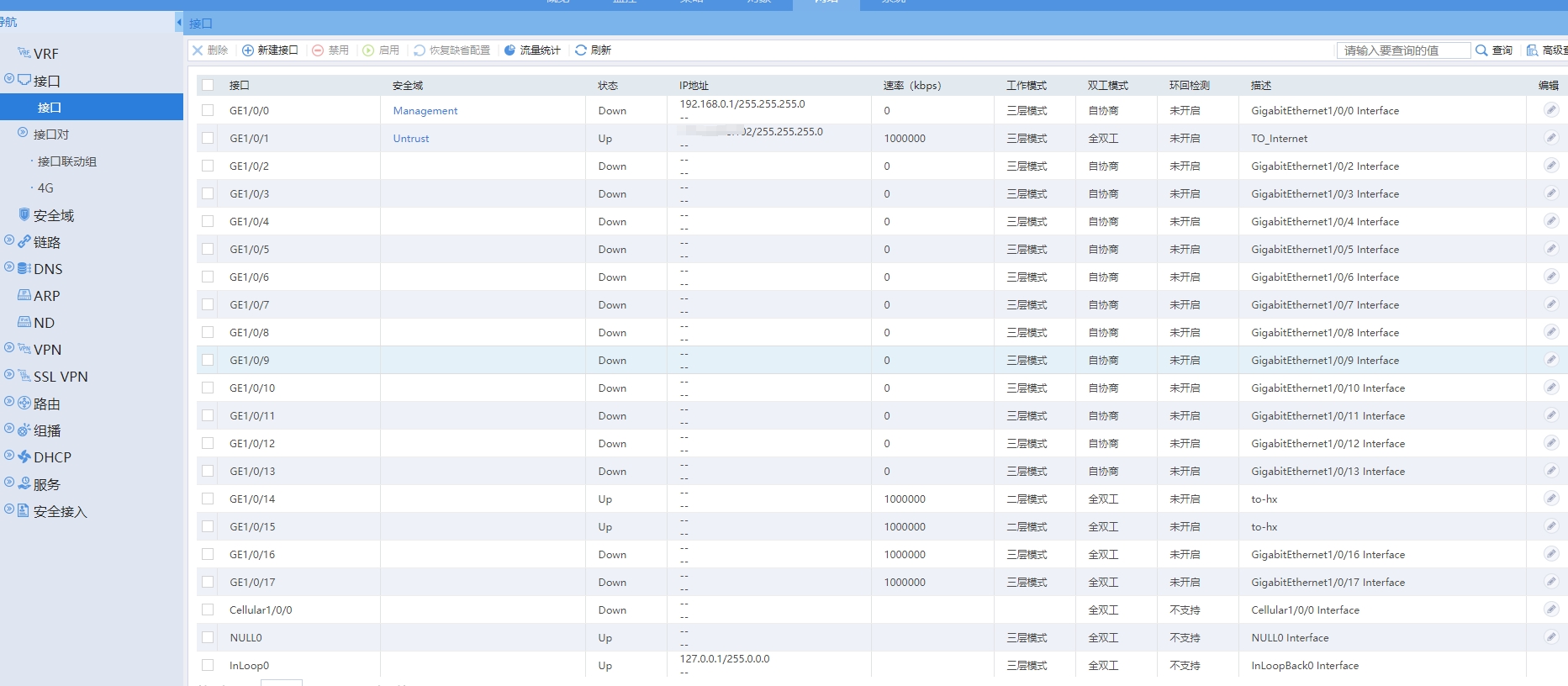The height and width of the screenshot is (686, 1568).
Task: Expand the 路由 tree node
Action: 9,402
